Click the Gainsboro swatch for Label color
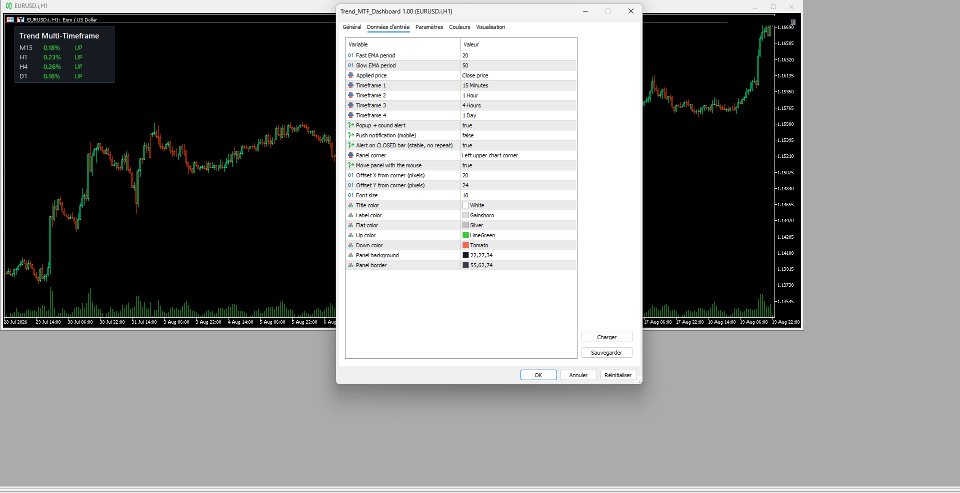This screenshot has width=960, height=493. point(465,216)
